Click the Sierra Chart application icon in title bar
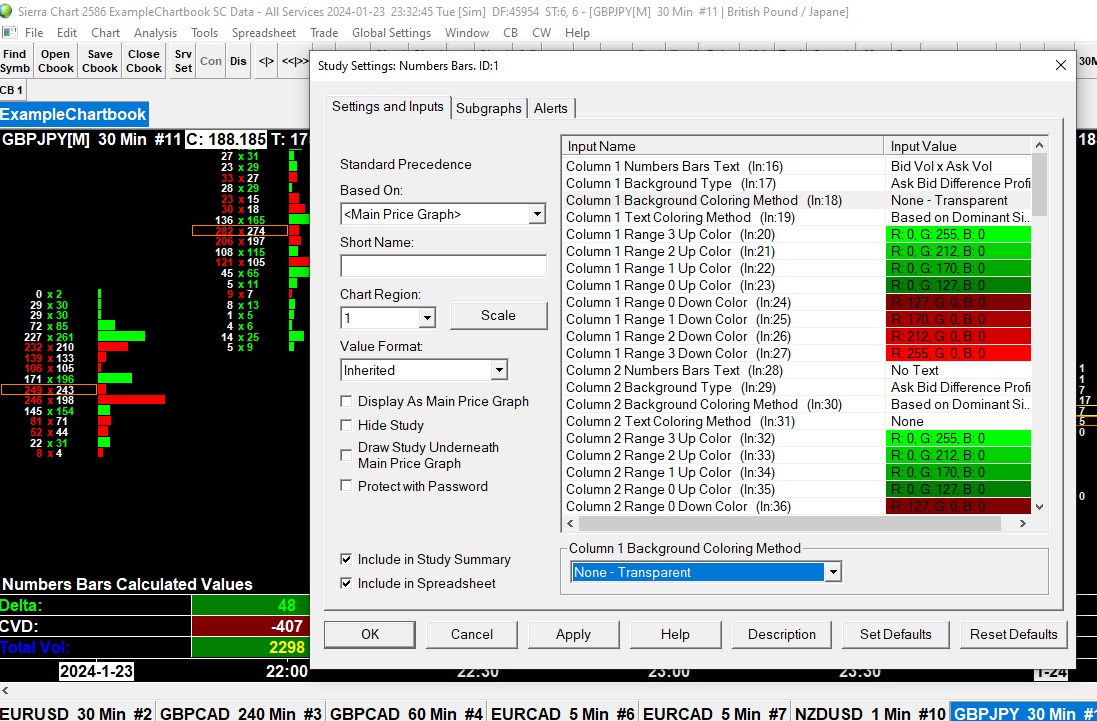1097x721 pixels. [6, 11]
